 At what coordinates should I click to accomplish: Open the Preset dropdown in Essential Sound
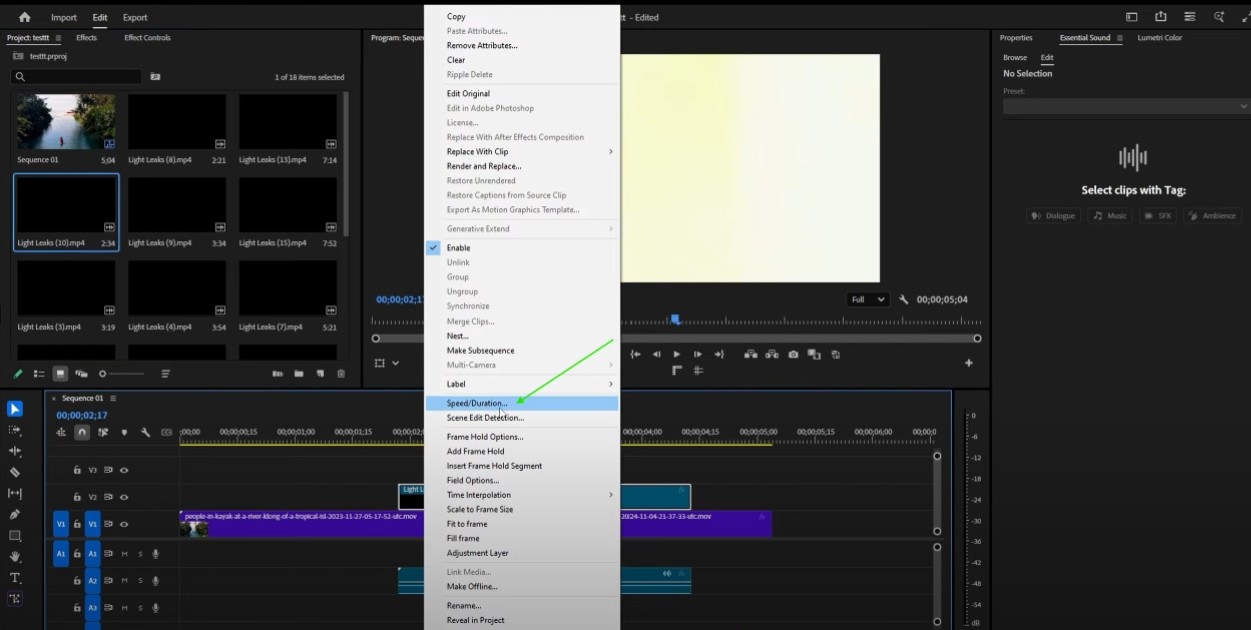pos(1126,106)
